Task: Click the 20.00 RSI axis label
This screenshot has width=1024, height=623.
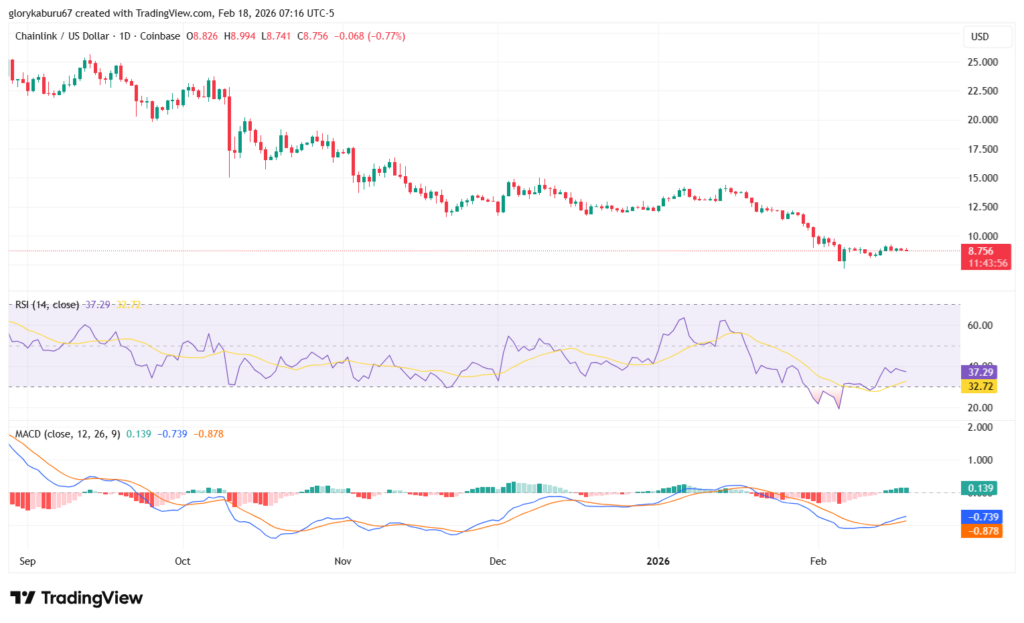Action: (x=980, y=407)
